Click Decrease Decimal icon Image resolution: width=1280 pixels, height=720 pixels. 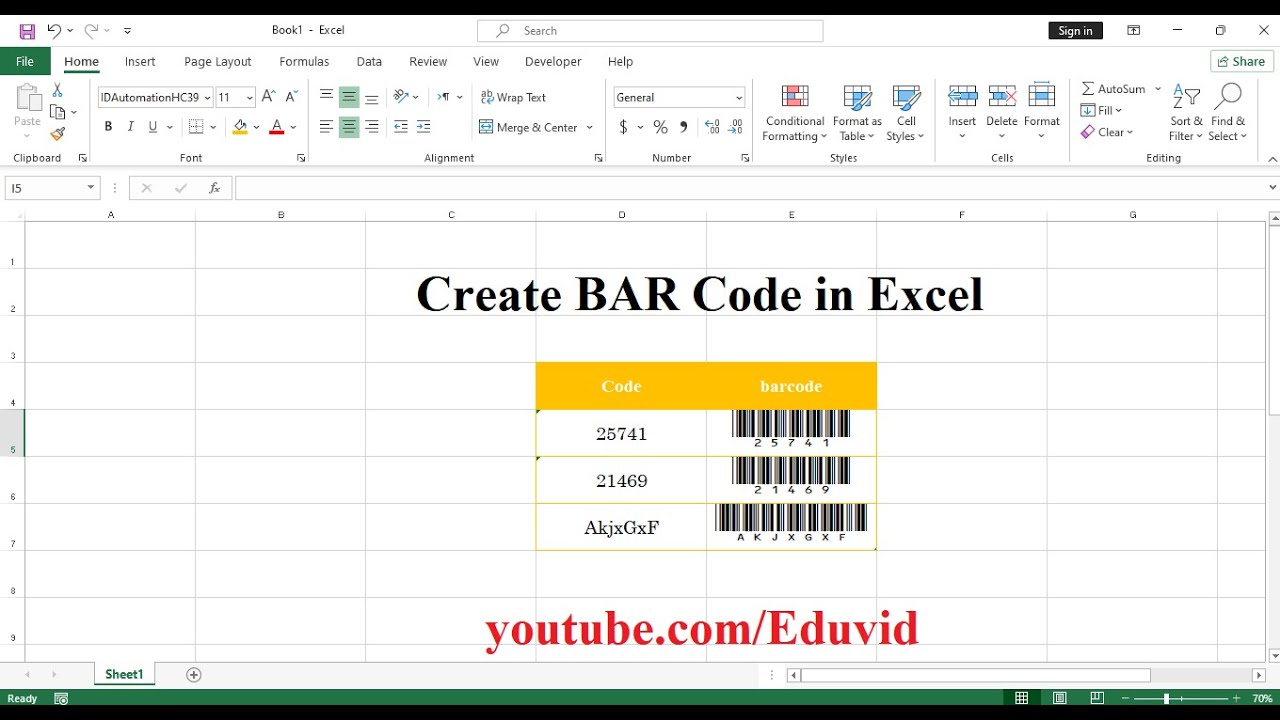(x=735, y=127)
